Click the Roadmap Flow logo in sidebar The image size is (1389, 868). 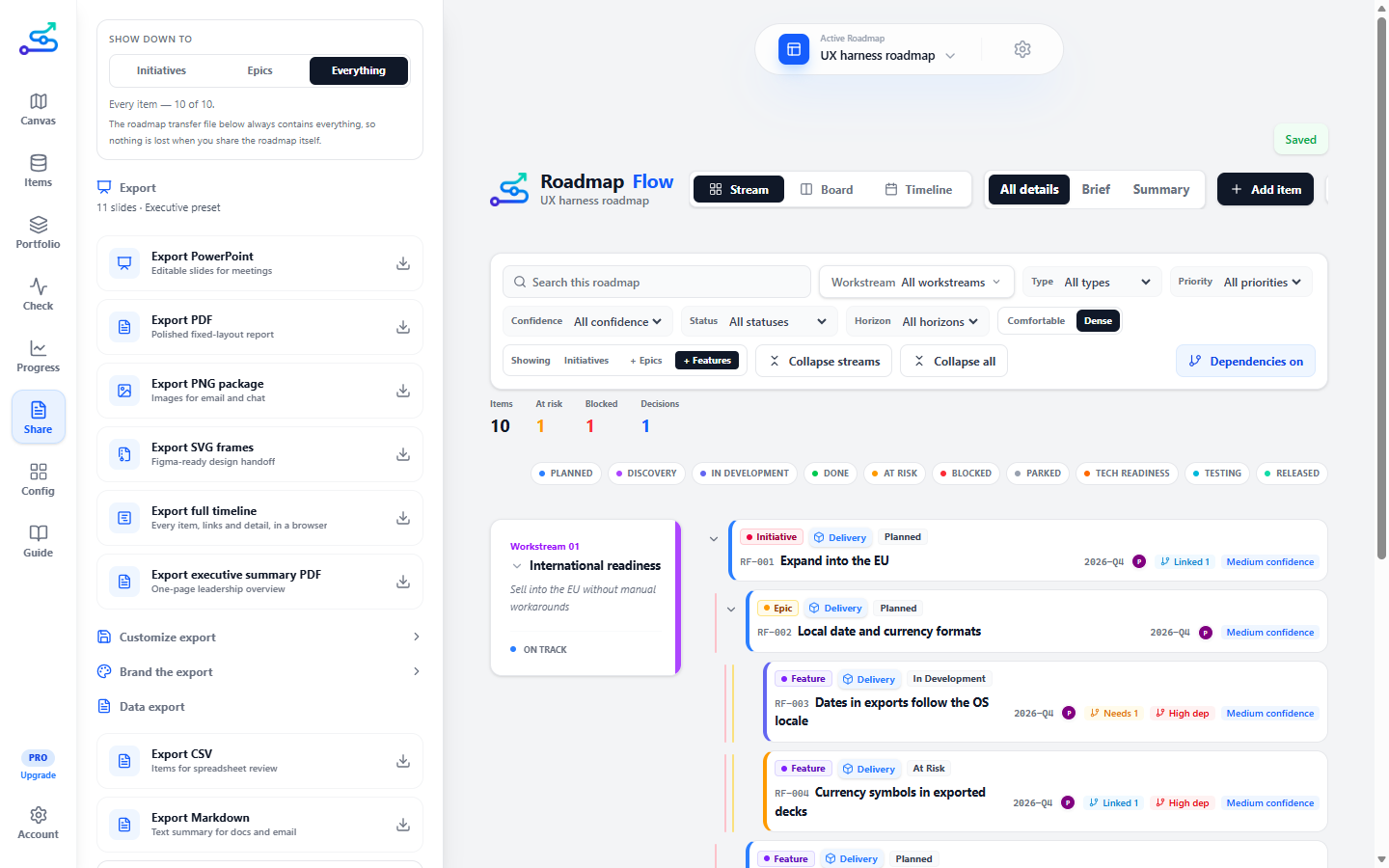[39, 40]
